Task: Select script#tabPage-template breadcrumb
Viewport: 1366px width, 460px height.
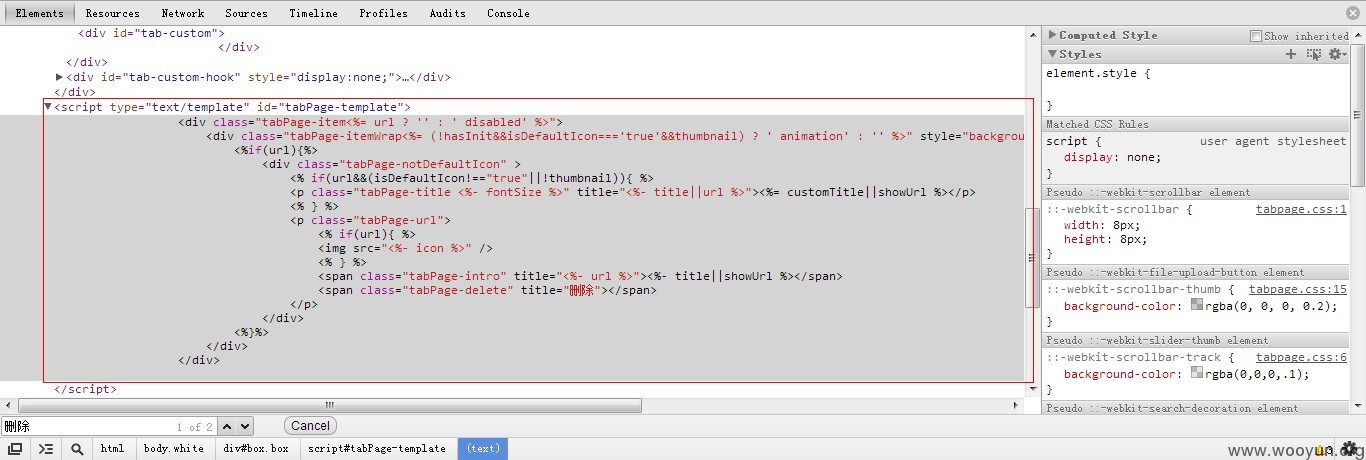Action: coord(377,449)
